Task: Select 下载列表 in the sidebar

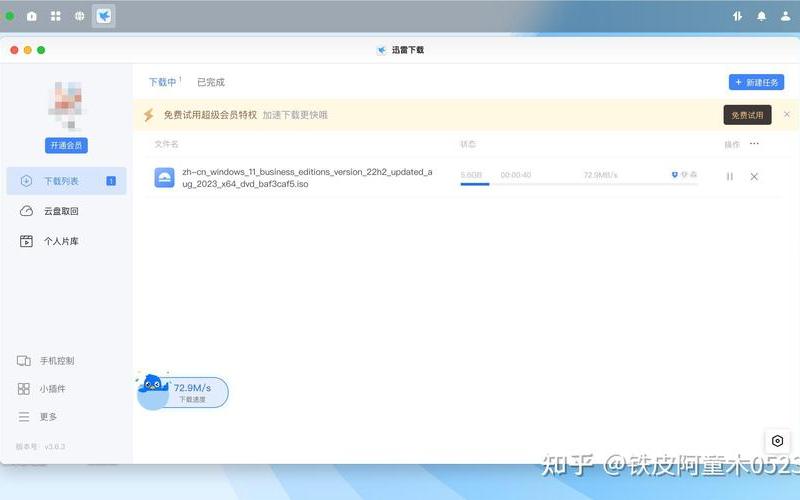Action: point(66,181)
